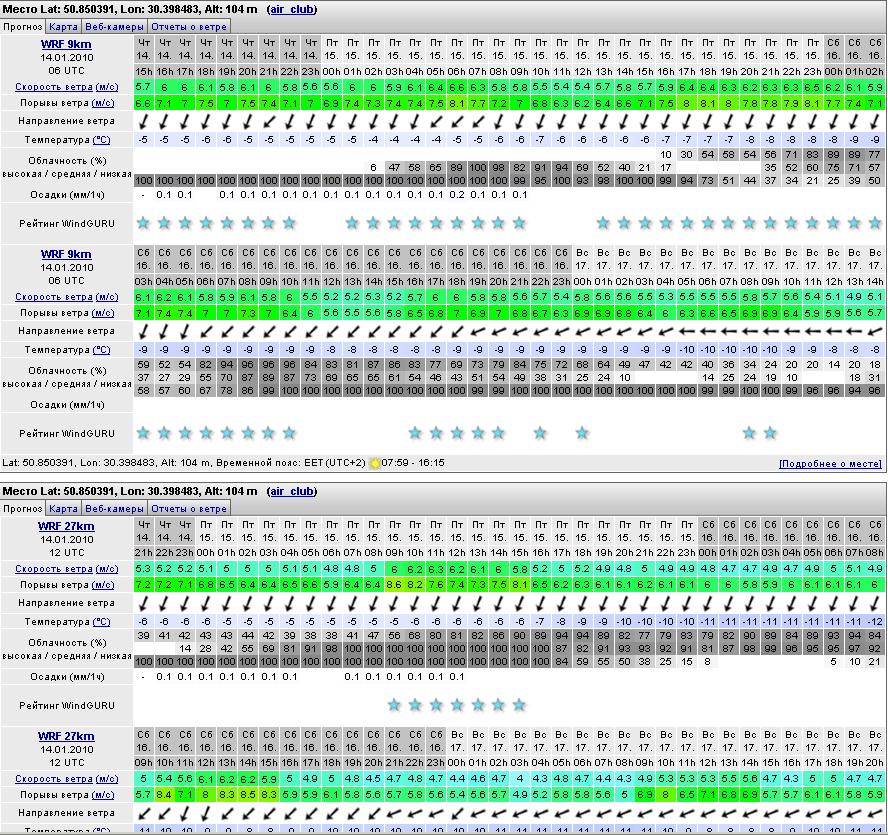Viewport: 888px width, 835px height.
Task: Open the air_club link in the top header
Action: [291, 9]
